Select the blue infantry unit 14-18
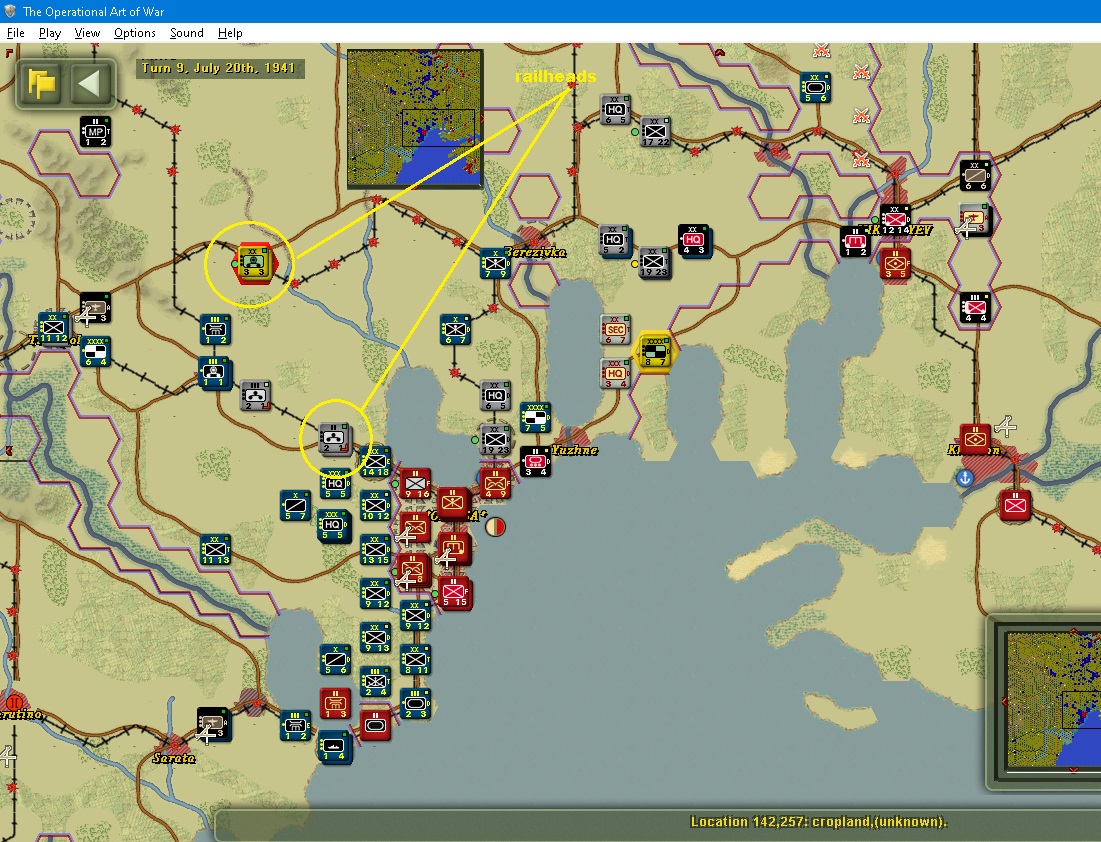Viewport: 1101px width, 842px height. coord(375,461)
